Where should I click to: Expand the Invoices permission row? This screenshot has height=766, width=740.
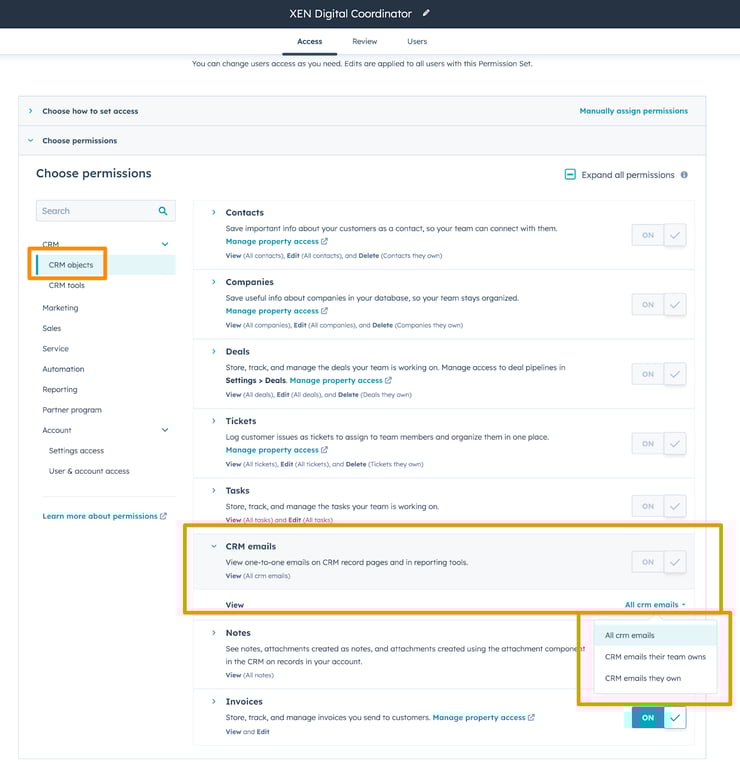click(213, 702)
